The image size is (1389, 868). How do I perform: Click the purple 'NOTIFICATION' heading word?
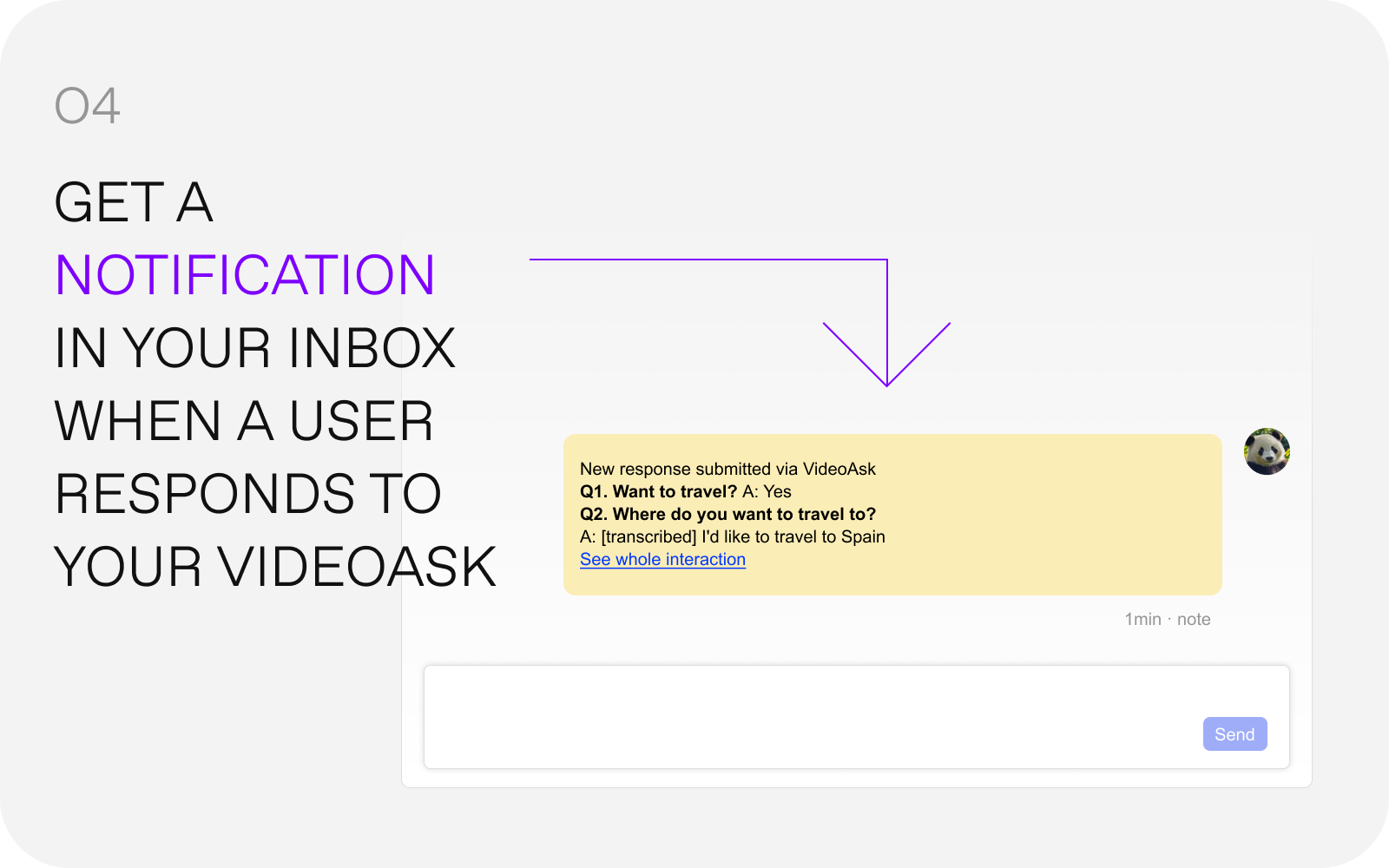(245, 275)
